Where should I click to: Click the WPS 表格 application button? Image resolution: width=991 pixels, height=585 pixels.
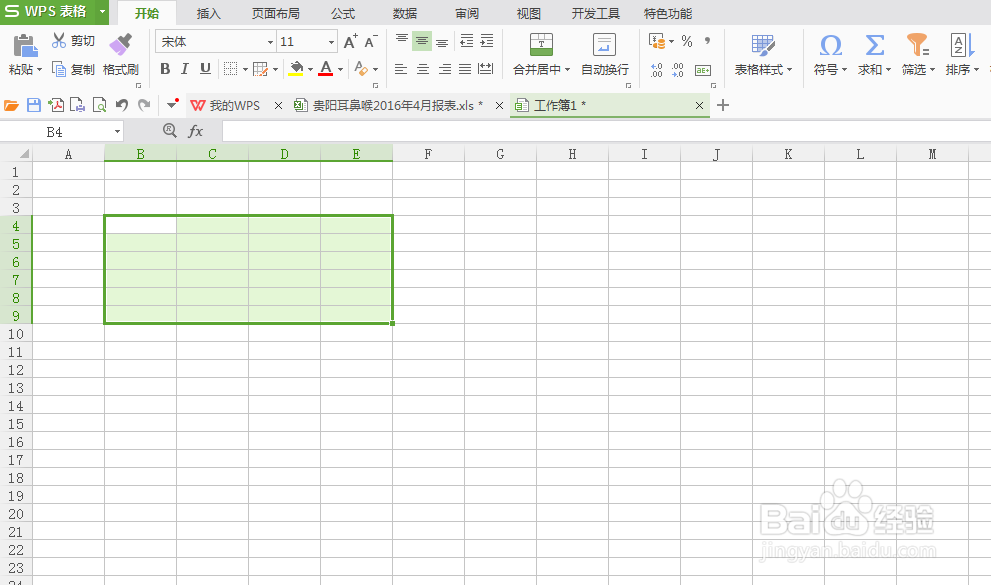click(47, 12)
